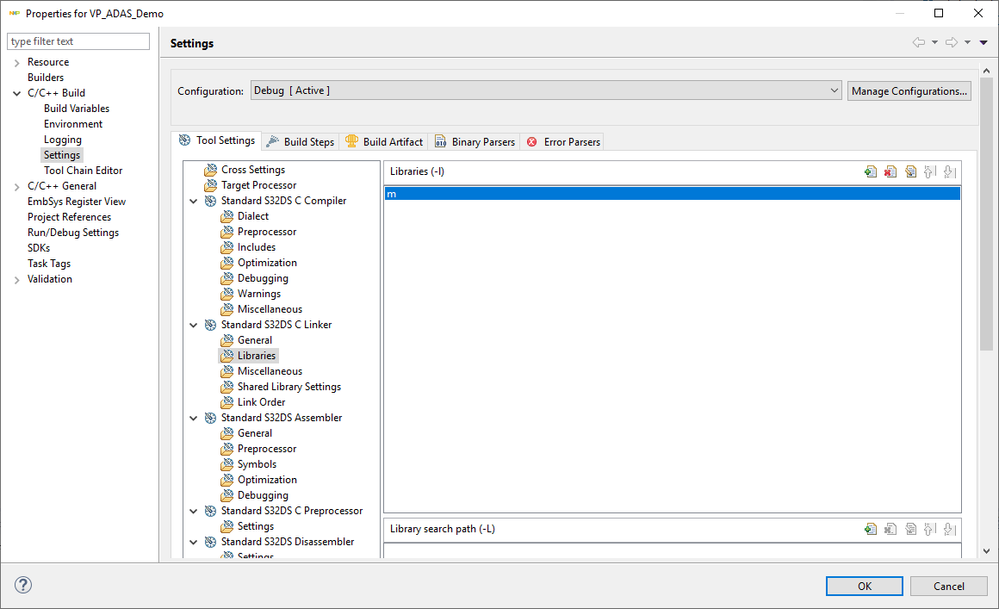Open SDKs page
This screenshot has width=999, height=609.
click(38, 248)
